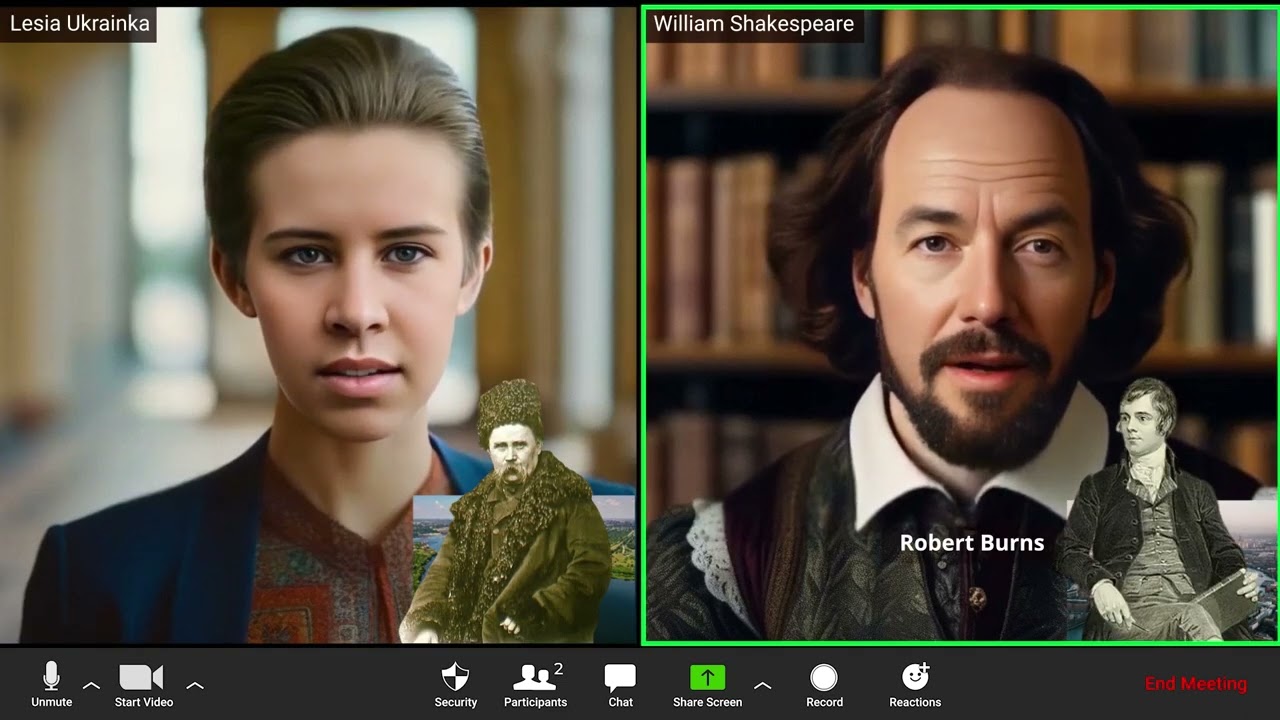Unmute the microphone
The width and height of the screenshot is (1280, 720).
tap(51, 684)
